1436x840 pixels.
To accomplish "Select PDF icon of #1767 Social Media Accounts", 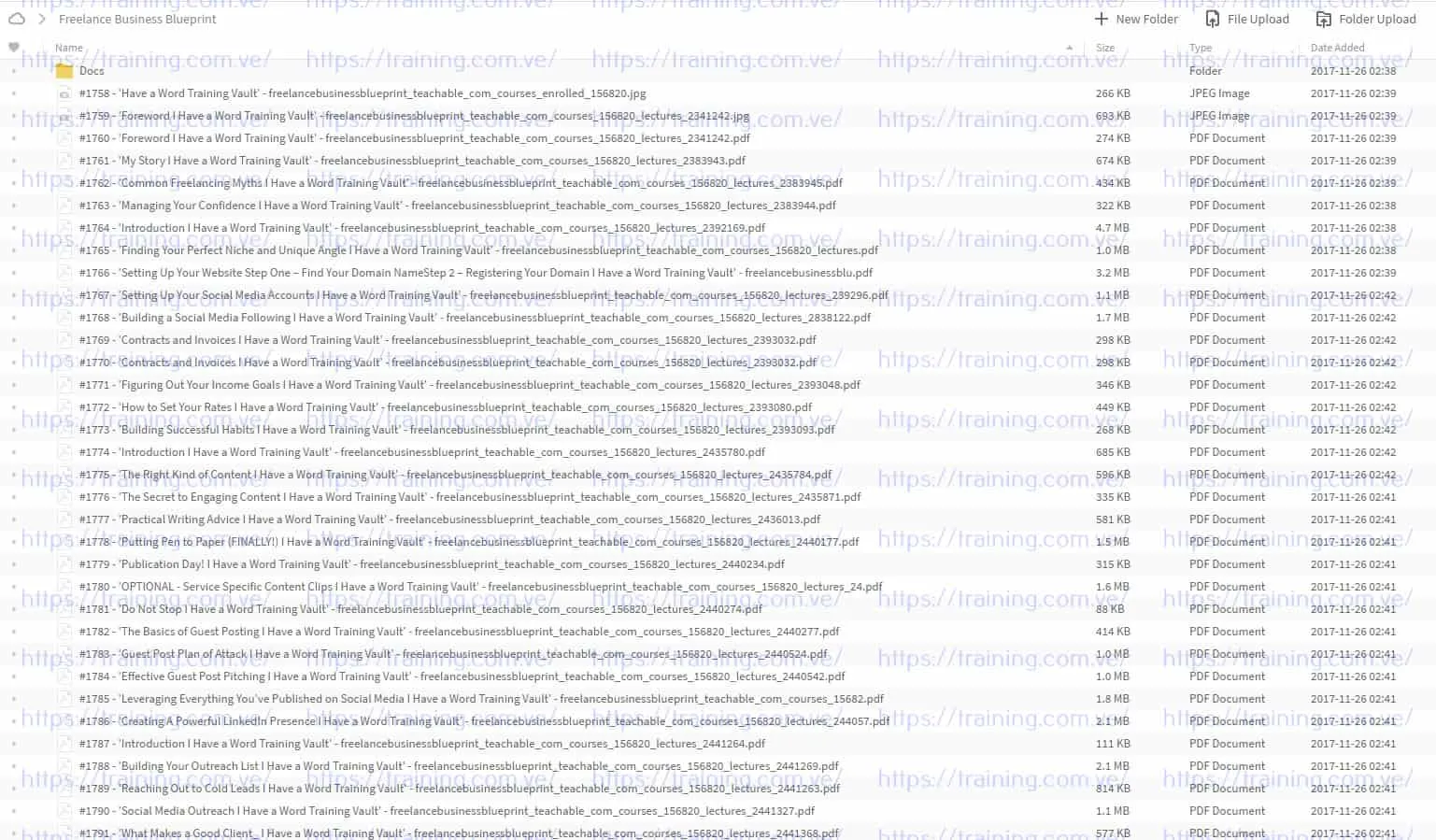I will [64, 295].
